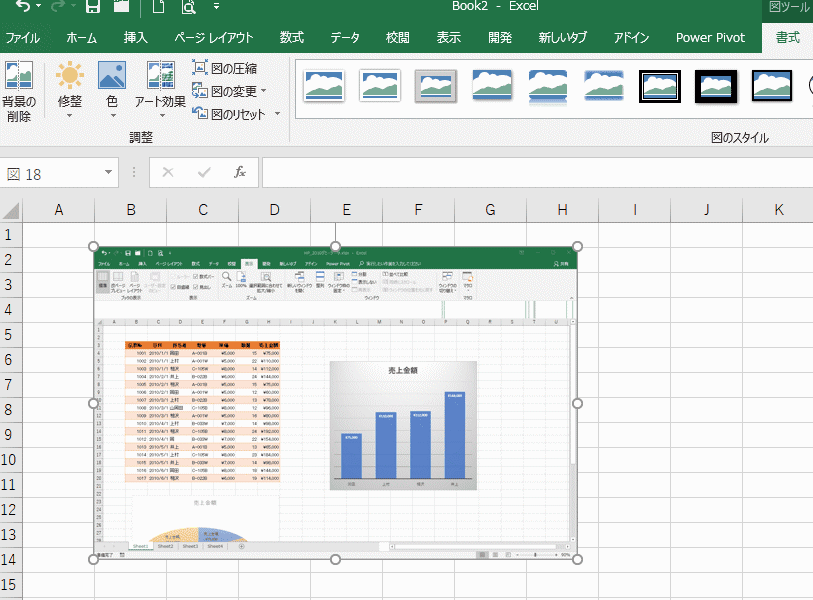Click the Select All corner triangle
Screen dimensions: 813x600
point(11,210)
